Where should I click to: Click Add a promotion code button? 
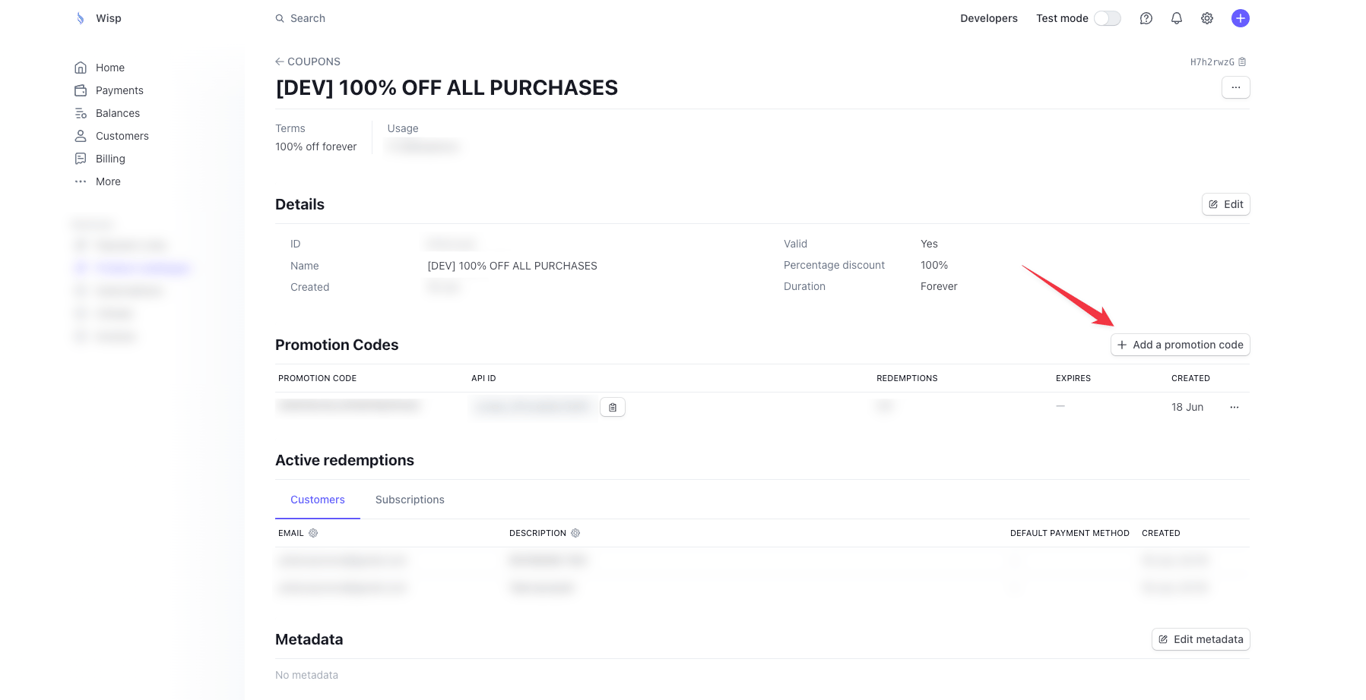(x=1180, y=345)
